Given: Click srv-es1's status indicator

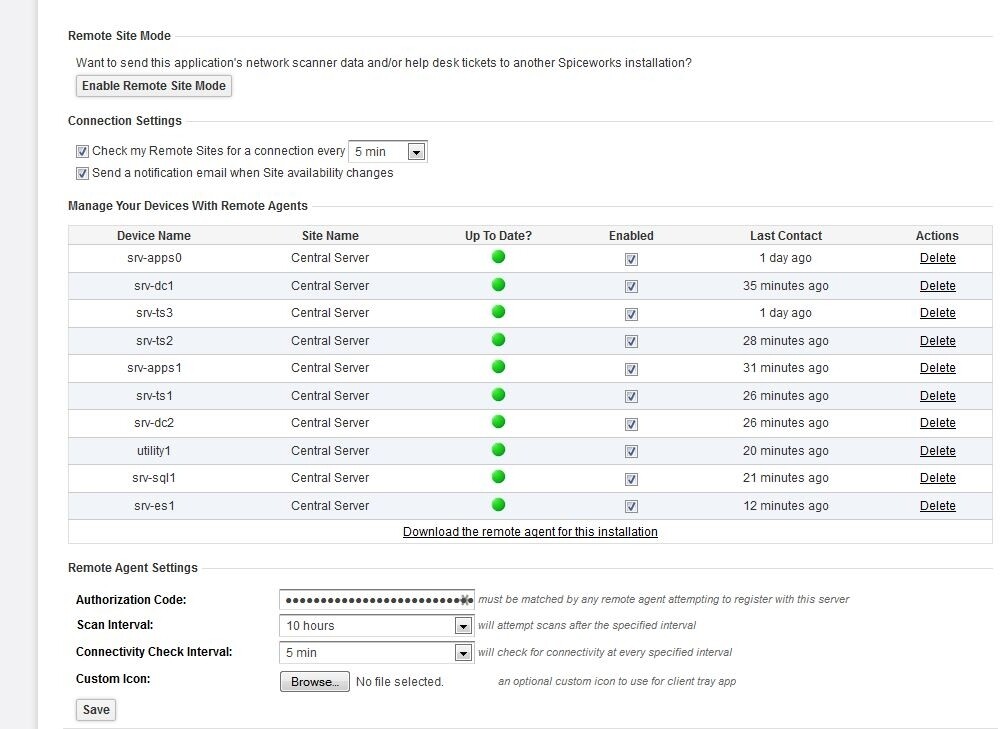Looking at the screenshot, I should pyautogui.click(x=497, y=505).
